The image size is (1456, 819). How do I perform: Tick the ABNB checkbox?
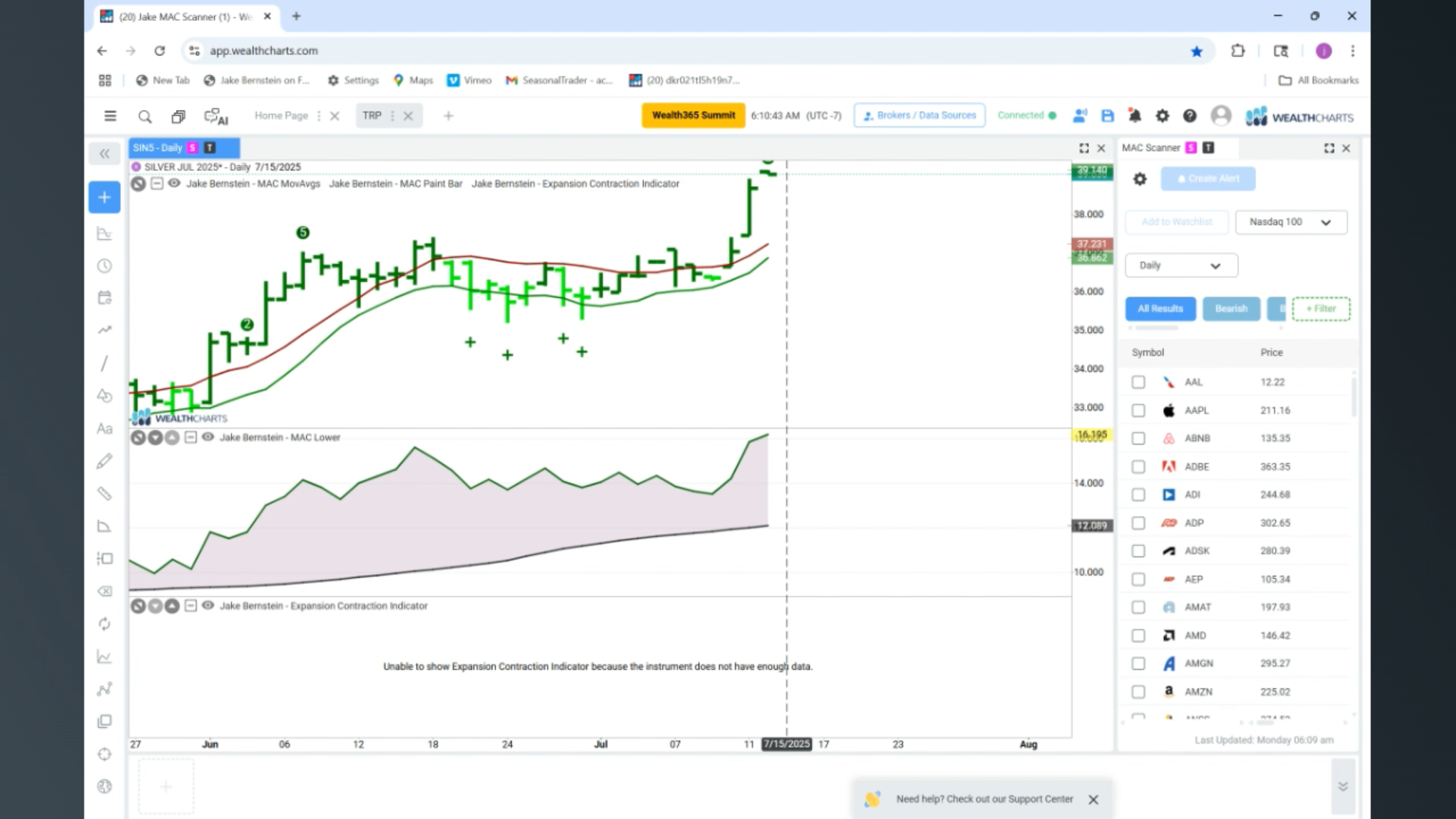point(1138,438)
